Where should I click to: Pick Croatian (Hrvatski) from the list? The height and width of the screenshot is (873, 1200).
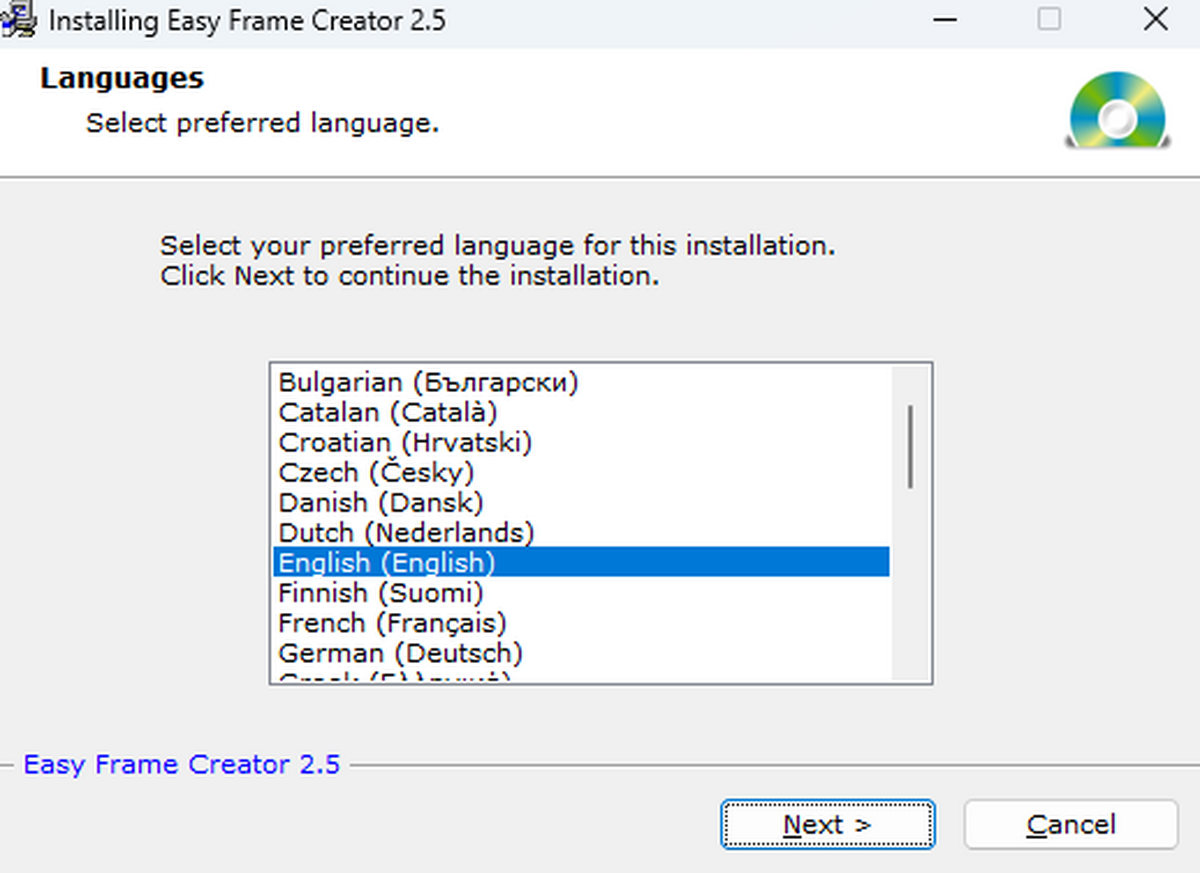pos(581,442)
